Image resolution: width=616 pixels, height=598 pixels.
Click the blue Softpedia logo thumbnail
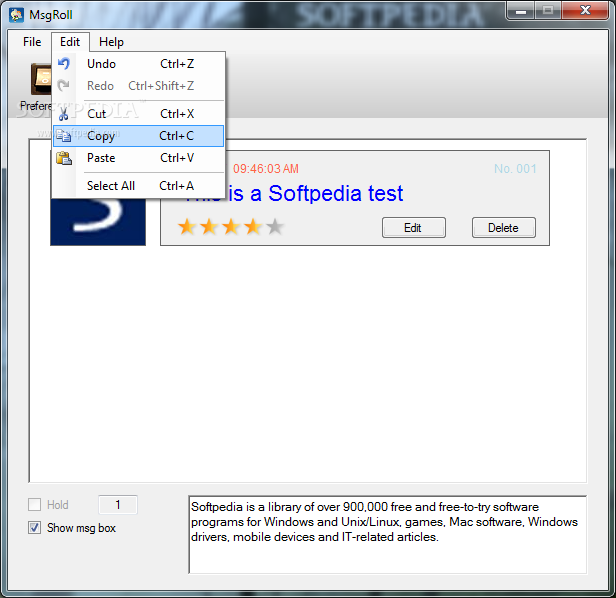(x=98, y=222)
